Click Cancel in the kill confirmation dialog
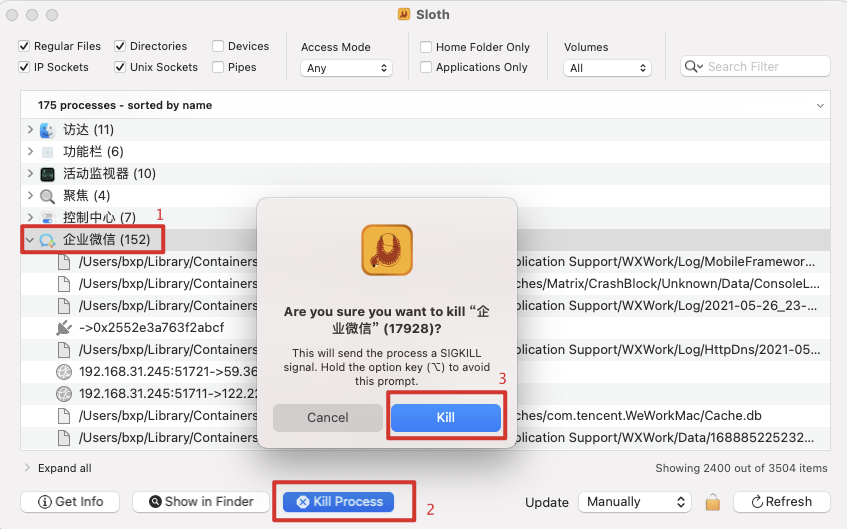The width and height of the screenshot is (847, 529). click(x=328, y=418)
